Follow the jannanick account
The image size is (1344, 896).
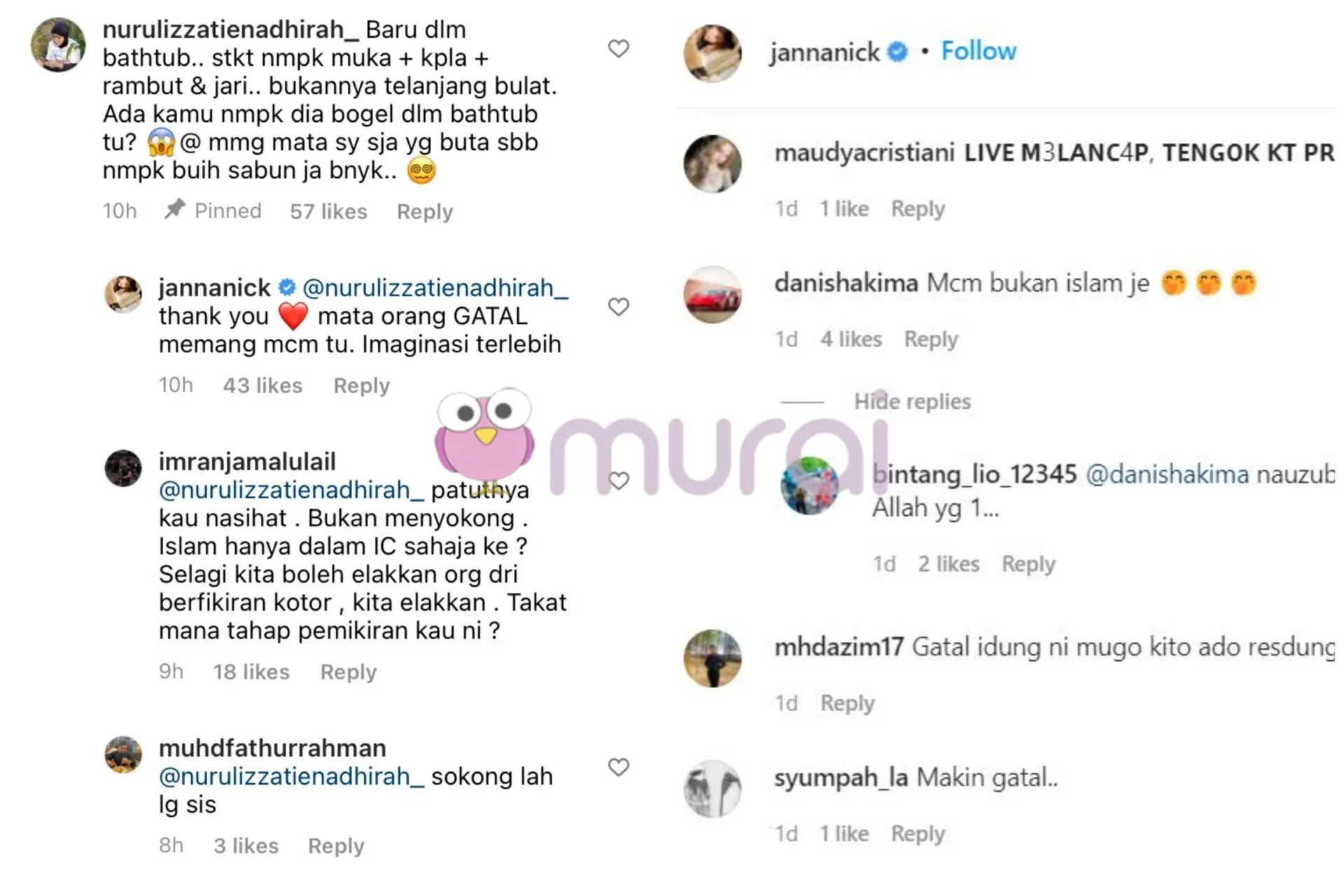978,51
